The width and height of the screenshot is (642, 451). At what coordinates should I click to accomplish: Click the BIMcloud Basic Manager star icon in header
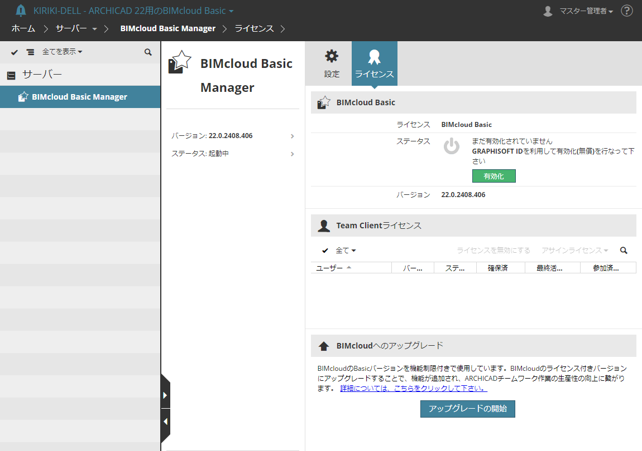pos(180,62)
